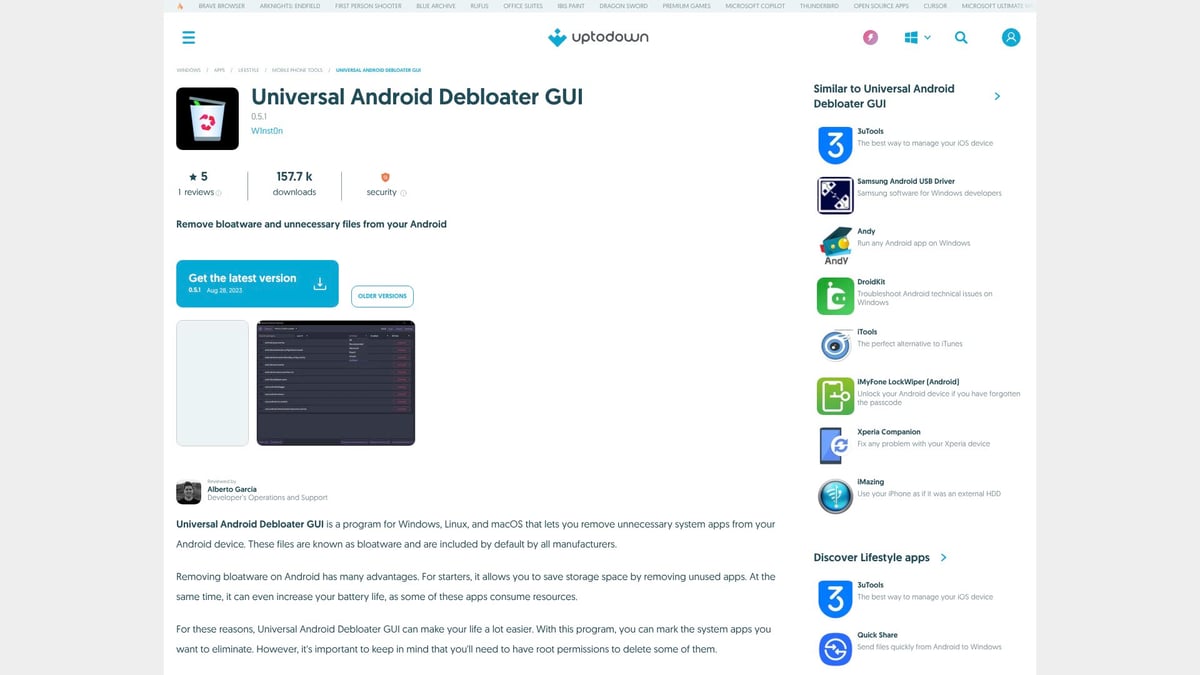Select Mobile Phone Tools in the breadcrumb
The image size is (1200, 675).
pyautogui.click(x=297, y=70)
